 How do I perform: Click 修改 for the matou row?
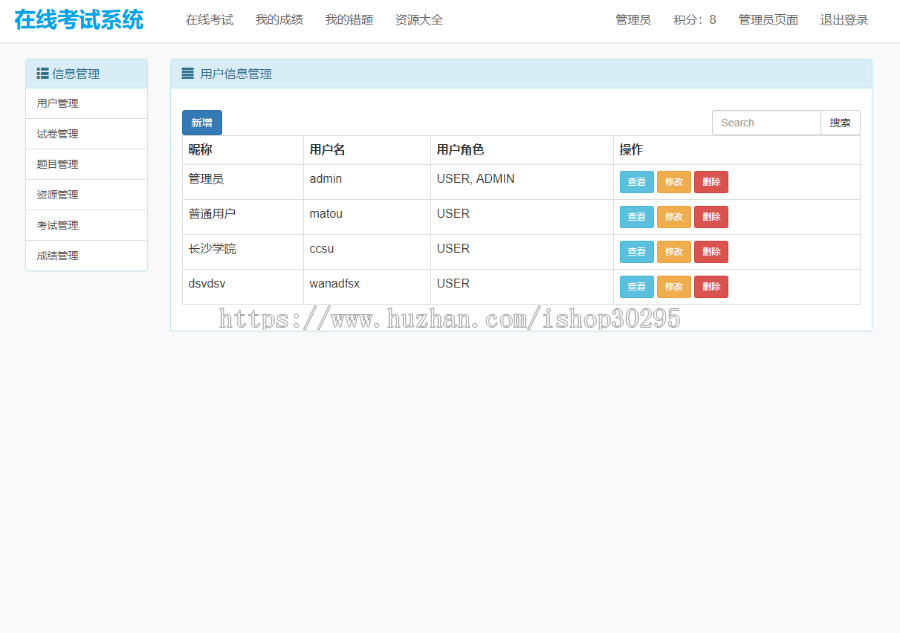(x=674, y=217)
